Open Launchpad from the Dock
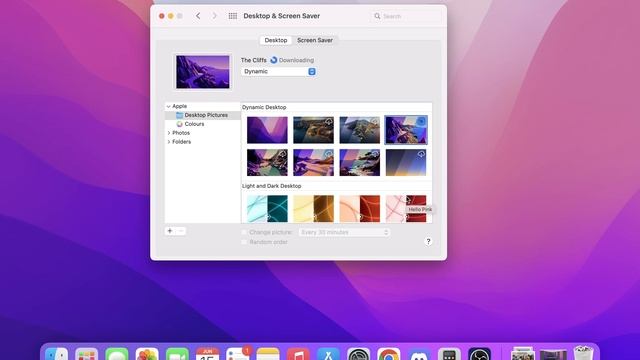Viewport: 640px width, 360px height. (x=87, y=354)
